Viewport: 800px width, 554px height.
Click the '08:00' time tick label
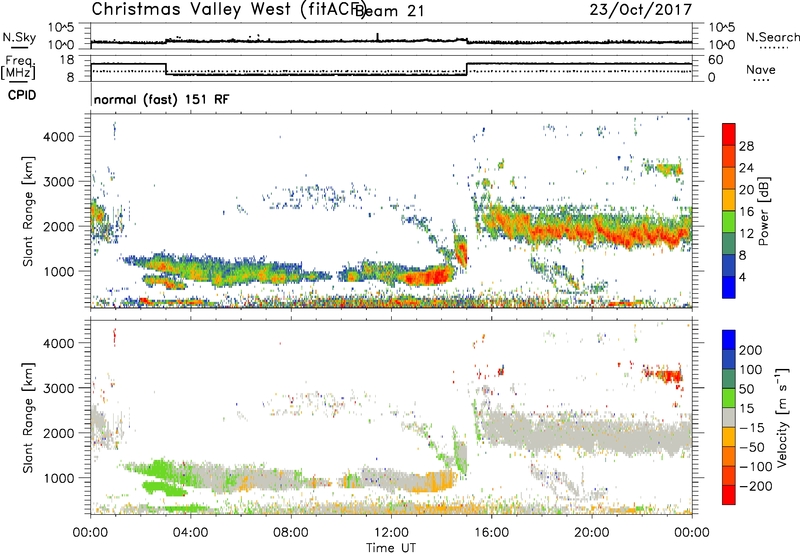pyautogui.click(x=291, y=533)
